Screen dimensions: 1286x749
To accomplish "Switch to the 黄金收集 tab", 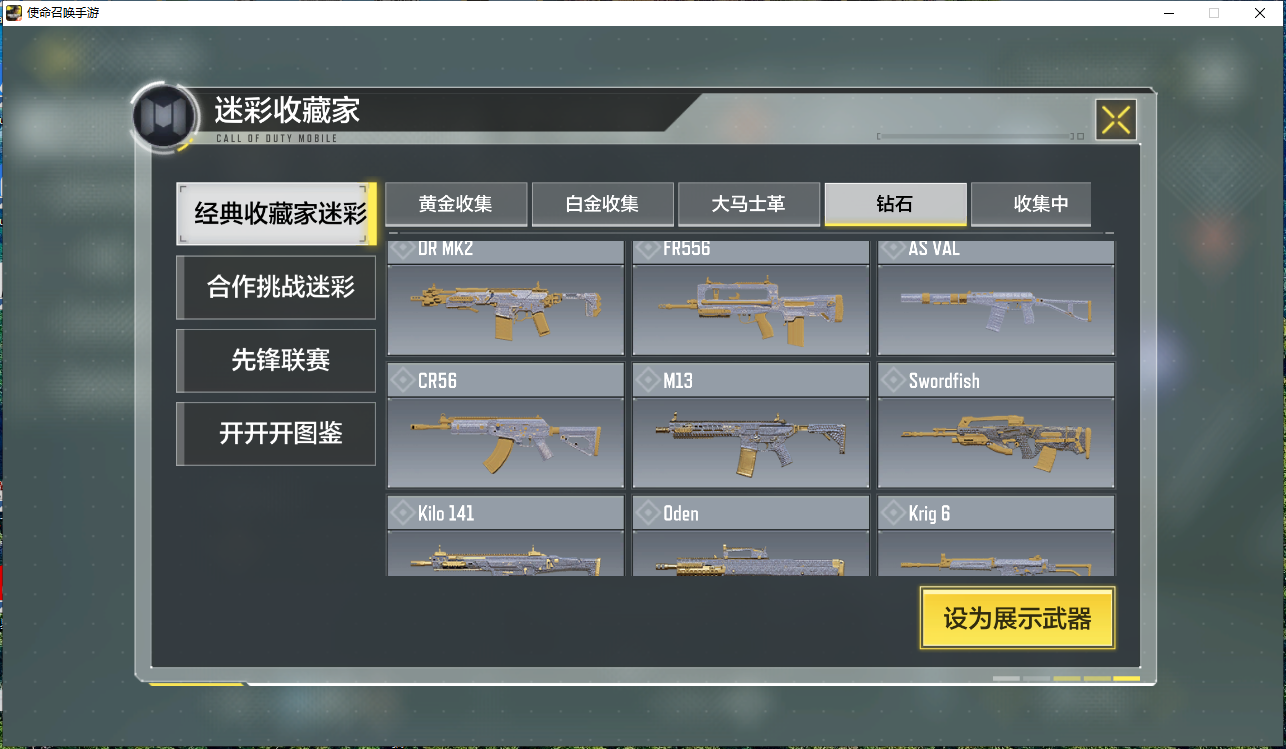I will [456, 204].
